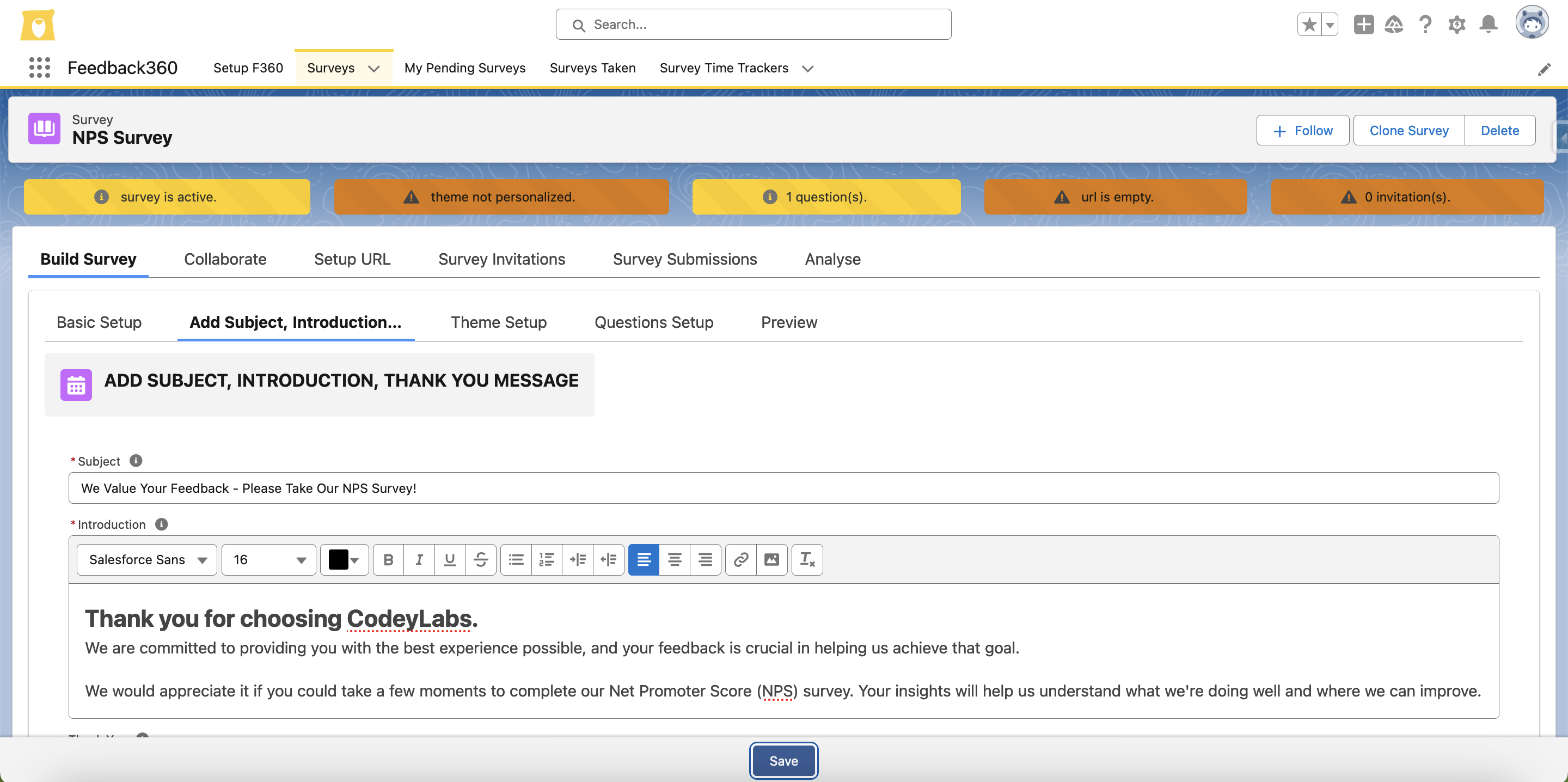This screenshot has height=782, width=1568.
Task: Click the purple calendar section icon
Action: (76, 384)
